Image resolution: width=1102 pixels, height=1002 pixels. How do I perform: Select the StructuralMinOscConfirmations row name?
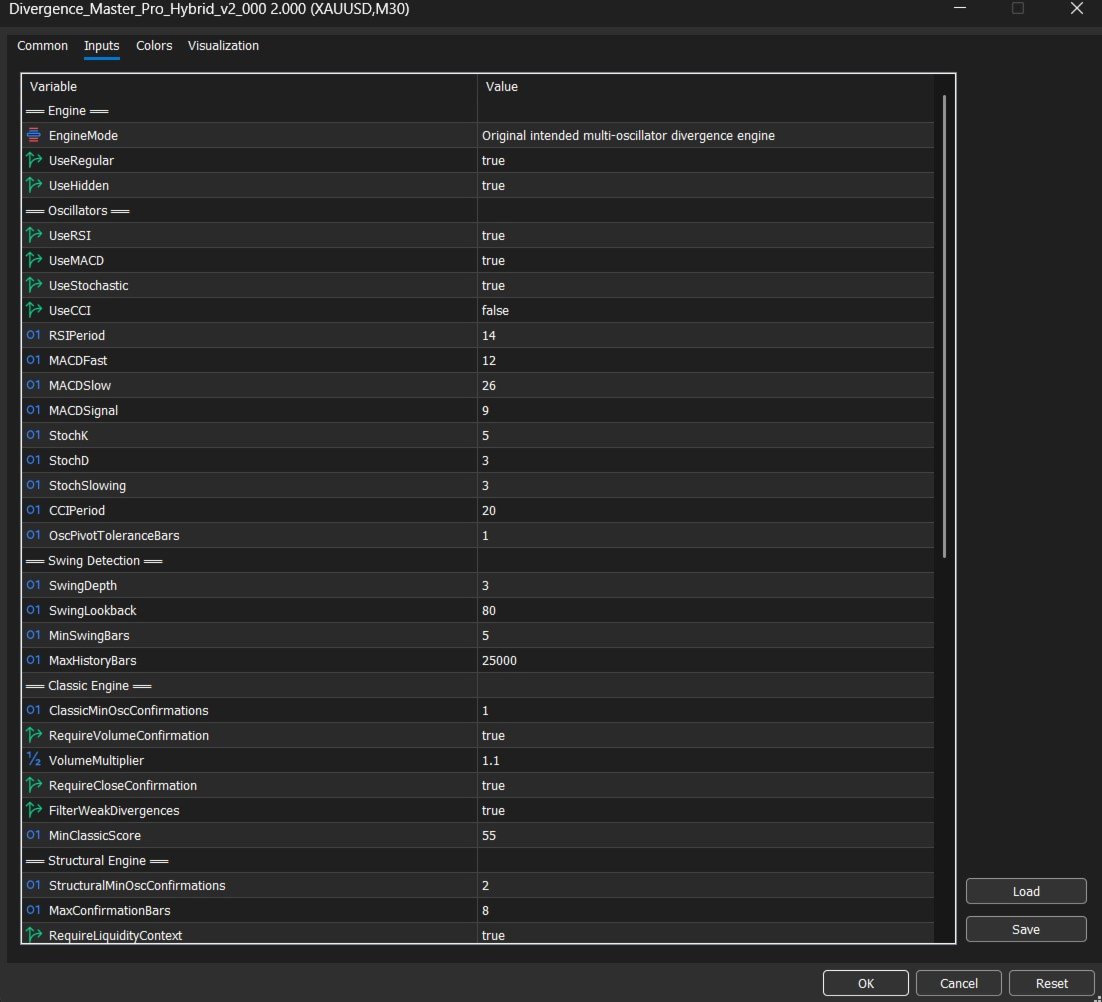(x=137, y=885)
